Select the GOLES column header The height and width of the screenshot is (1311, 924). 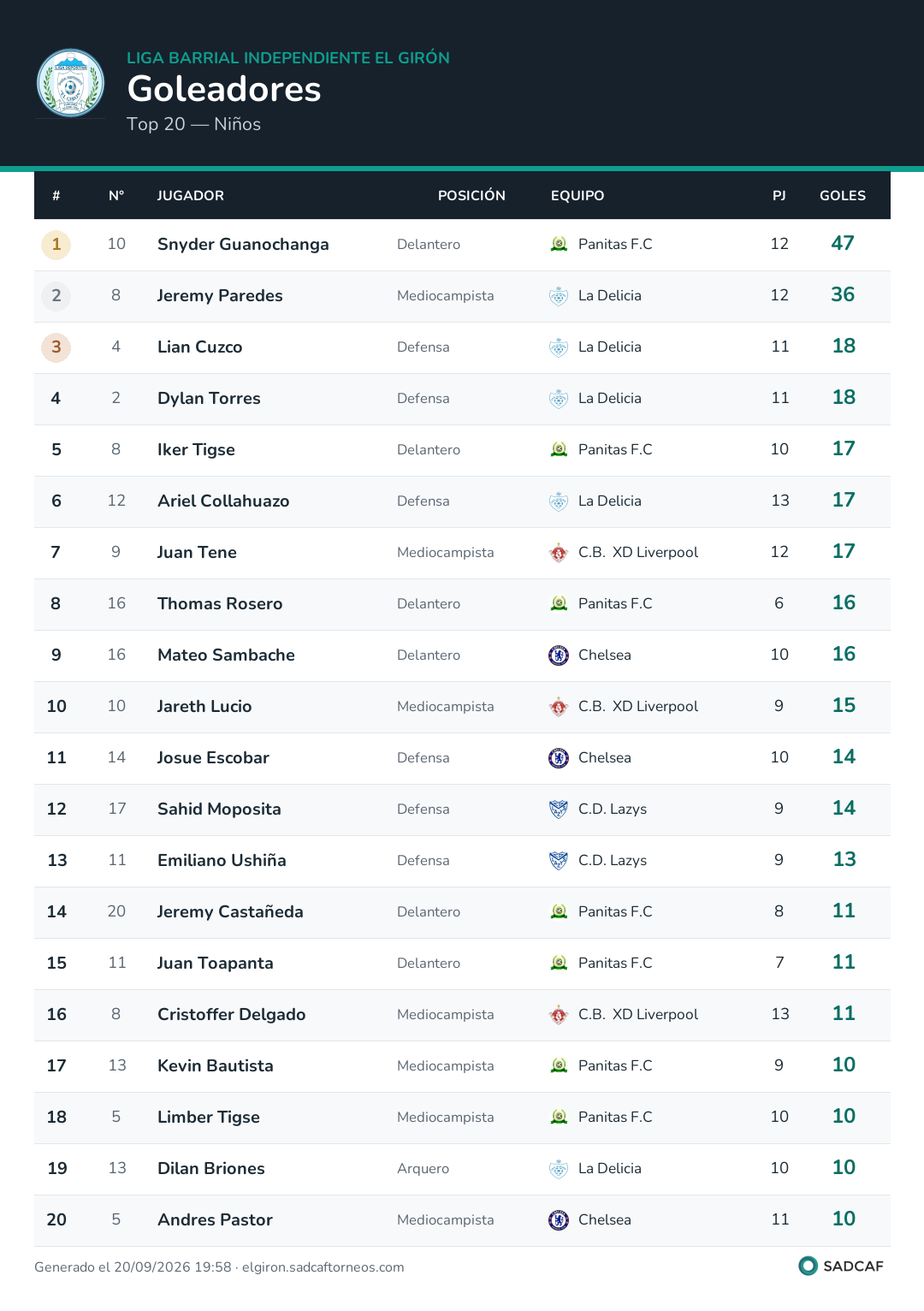pos(843,195)
